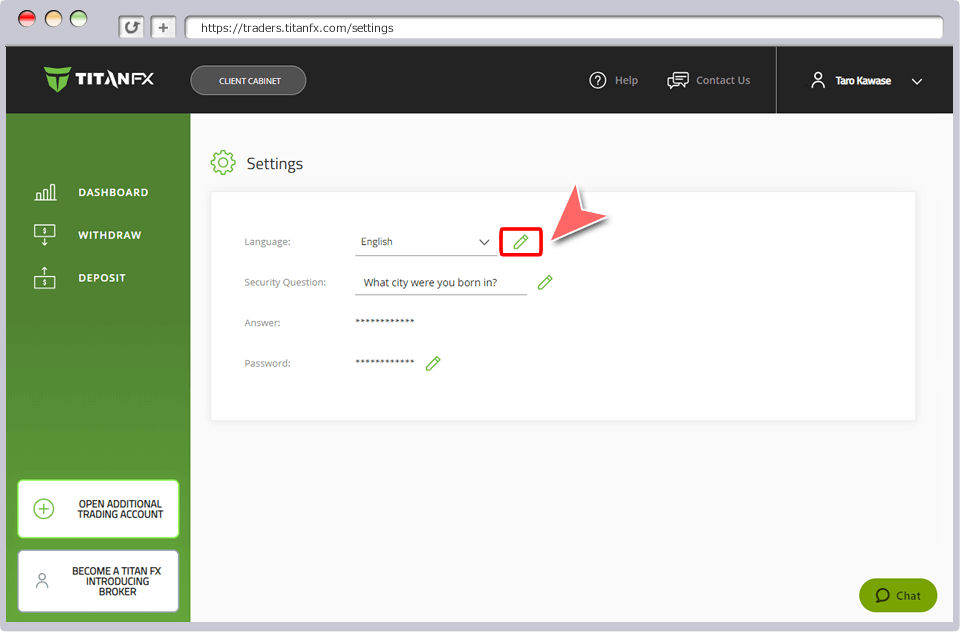Click the Contact Us speech bubble icon

tap(678, 81)
